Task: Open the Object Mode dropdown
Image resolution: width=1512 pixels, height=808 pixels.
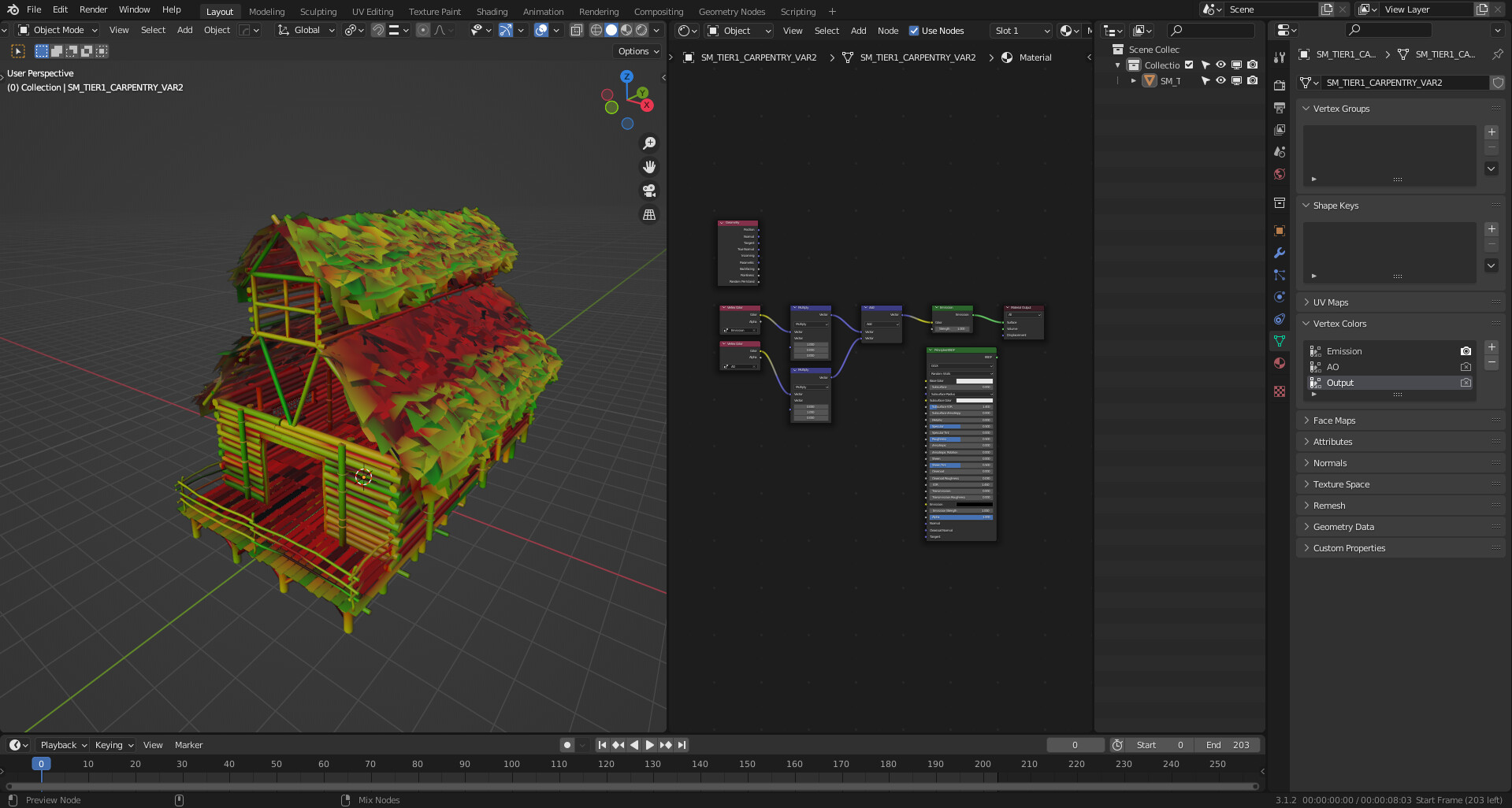Action: click(57, 30)
